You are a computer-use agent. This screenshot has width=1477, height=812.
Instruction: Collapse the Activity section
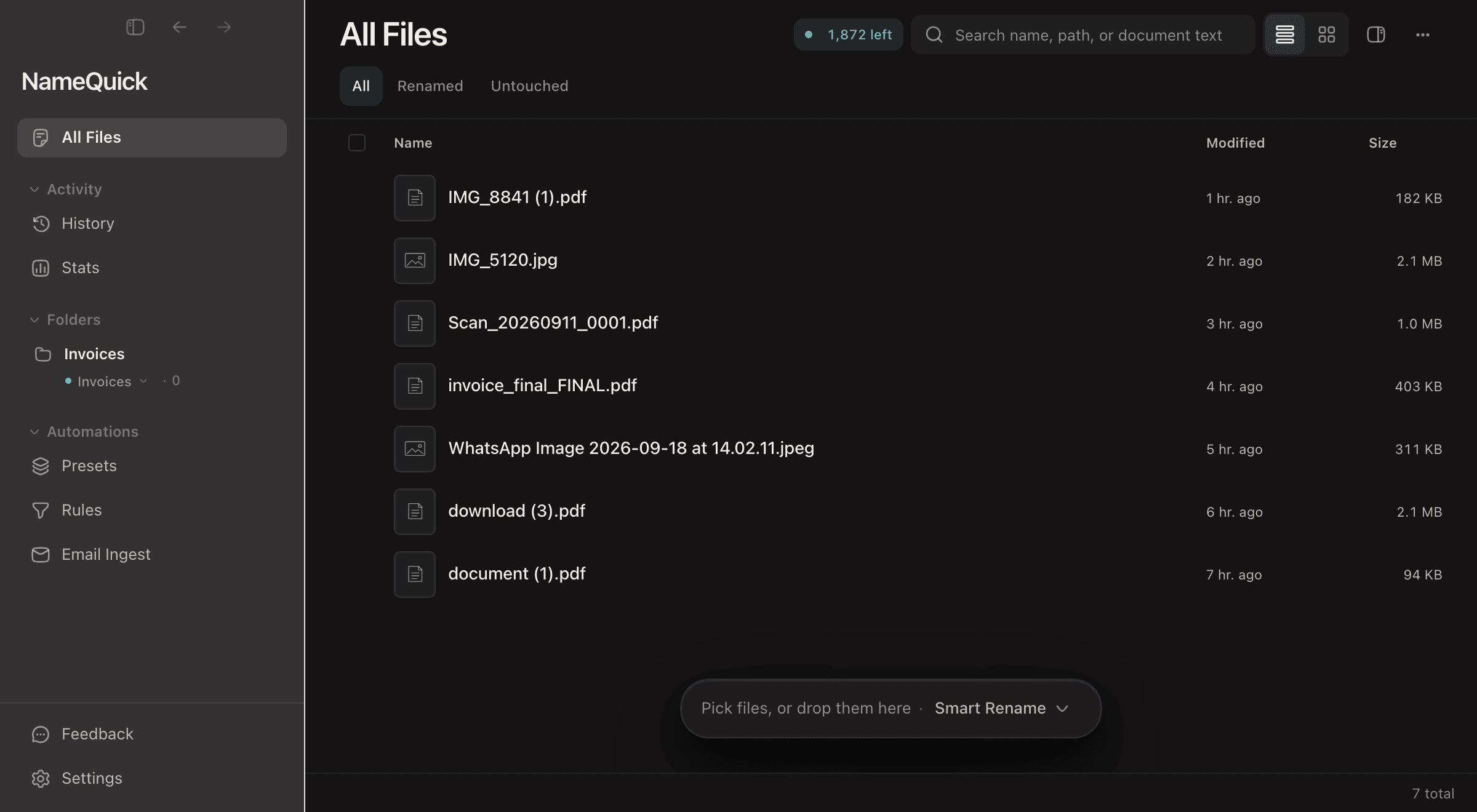[34, 189]
